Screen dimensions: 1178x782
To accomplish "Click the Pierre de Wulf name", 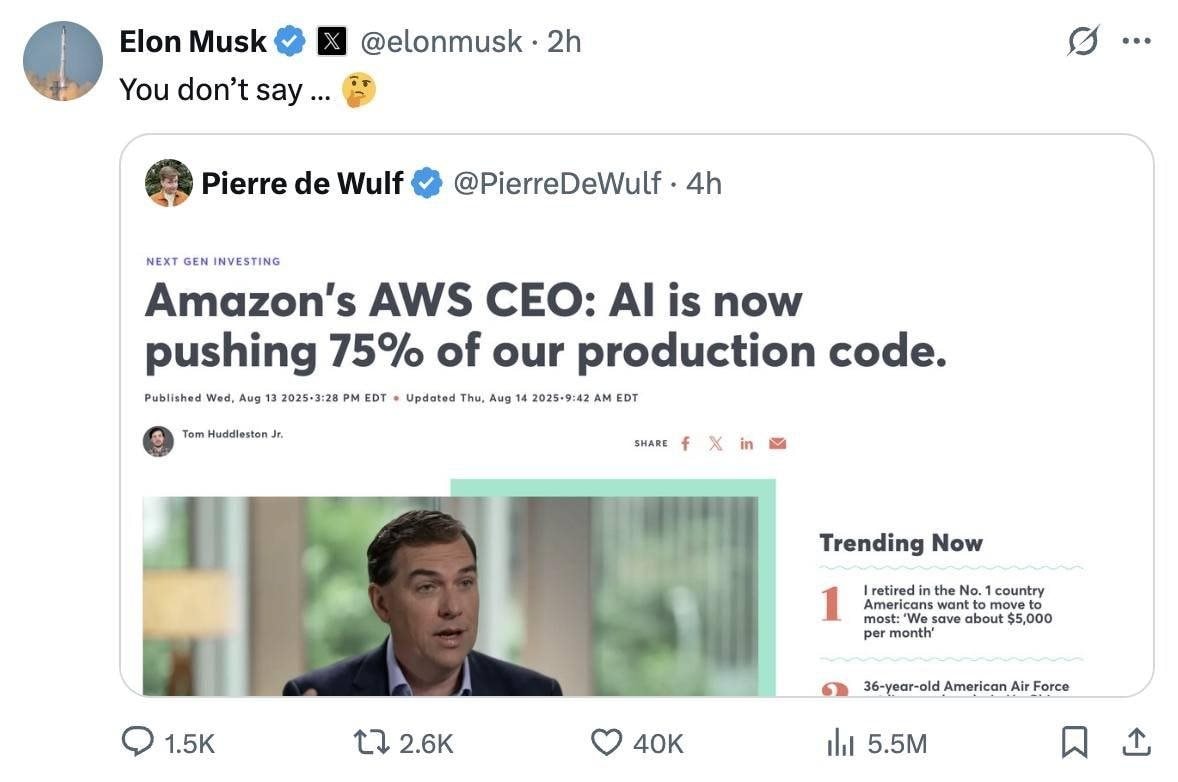I will (x=302, y=183).
